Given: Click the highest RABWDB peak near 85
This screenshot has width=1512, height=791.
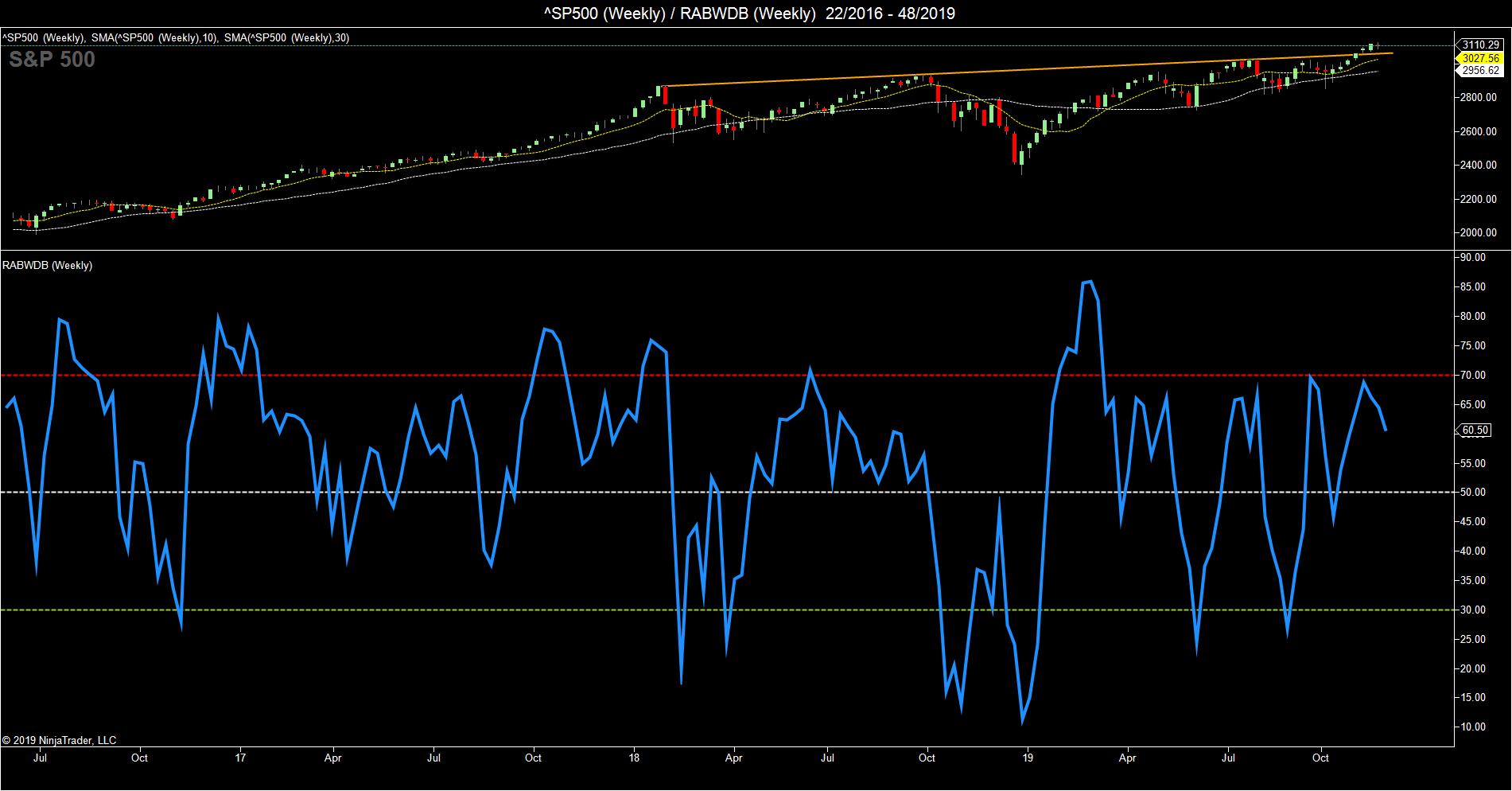Looking at the screenshot, I should (x=1088, y=282).
